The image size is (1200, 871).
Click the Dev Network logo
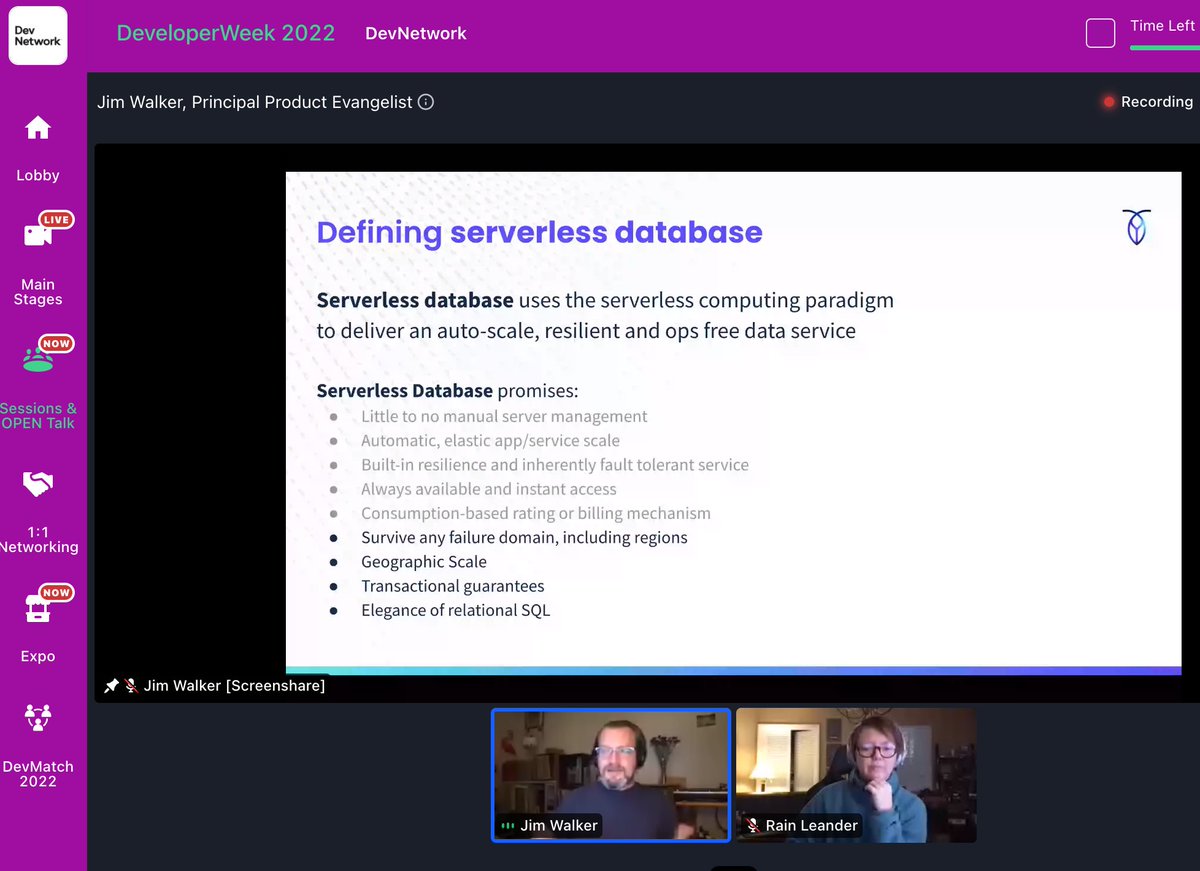(38, 35)
